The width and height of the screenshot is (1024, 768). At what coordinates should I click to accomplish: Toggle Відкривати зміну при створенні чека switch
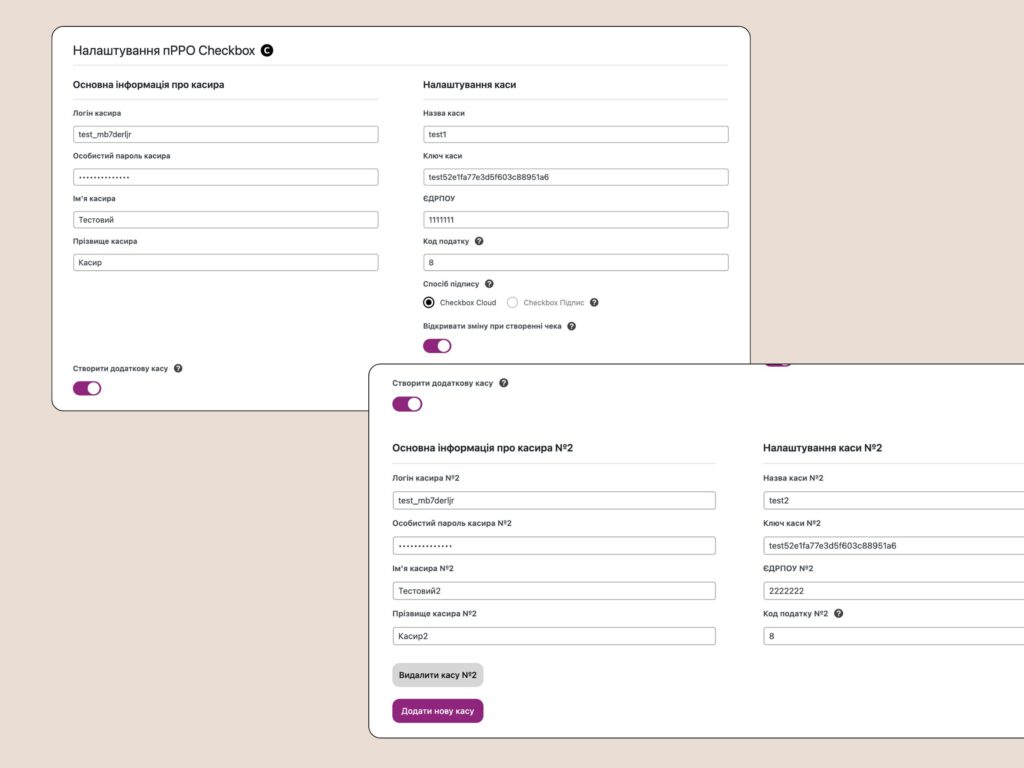tap(437, 346)
